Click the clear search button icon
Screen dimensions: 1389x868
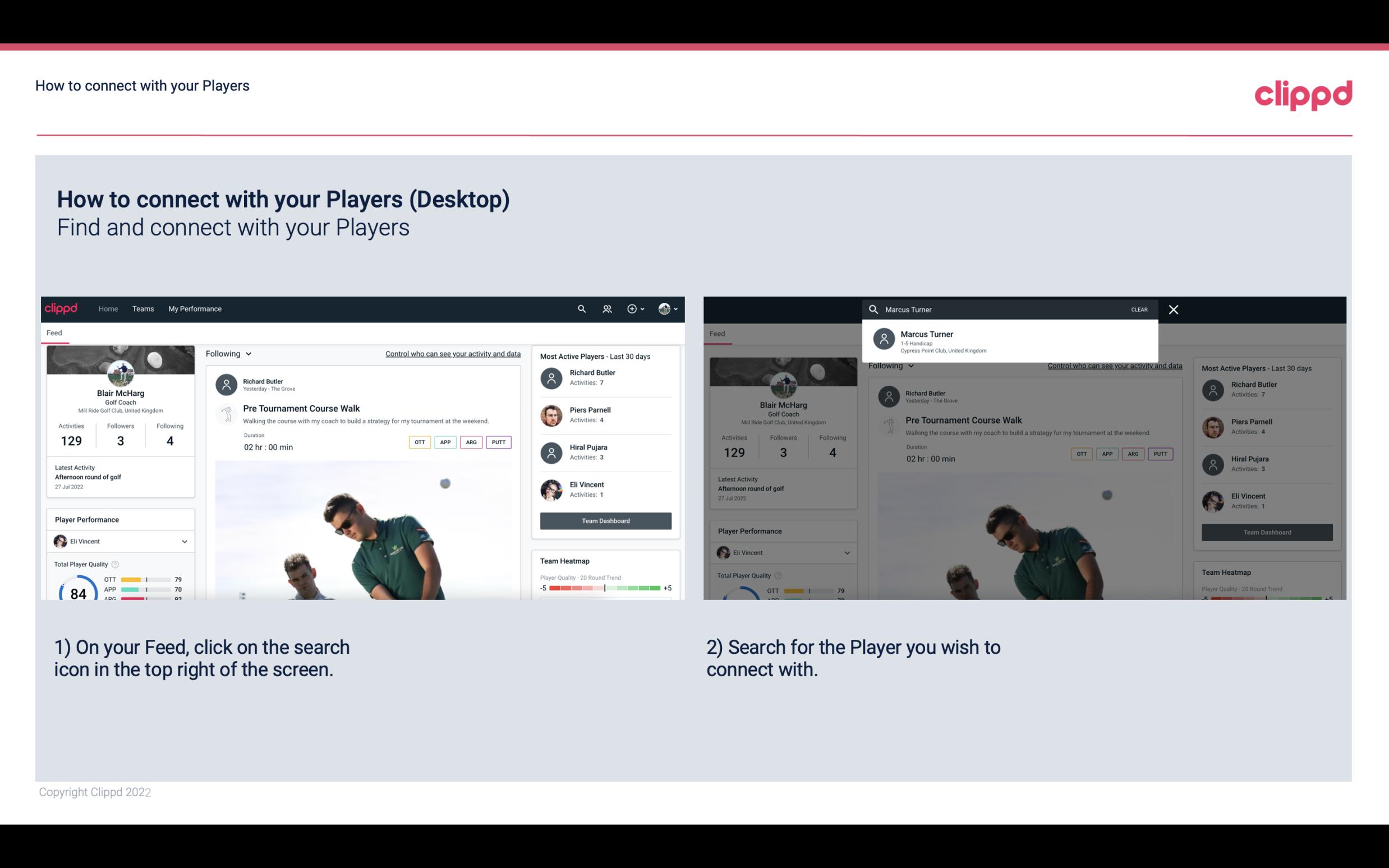[x=1139, y=309]
